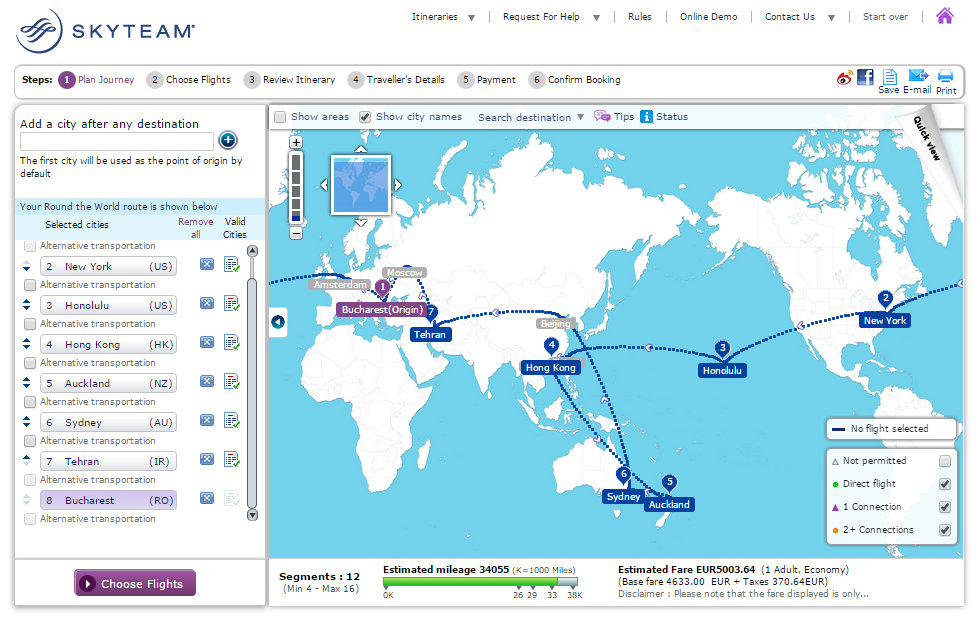Open the Online Demo link
Screen dimensions: 978x623
click(x=708, y=17)
